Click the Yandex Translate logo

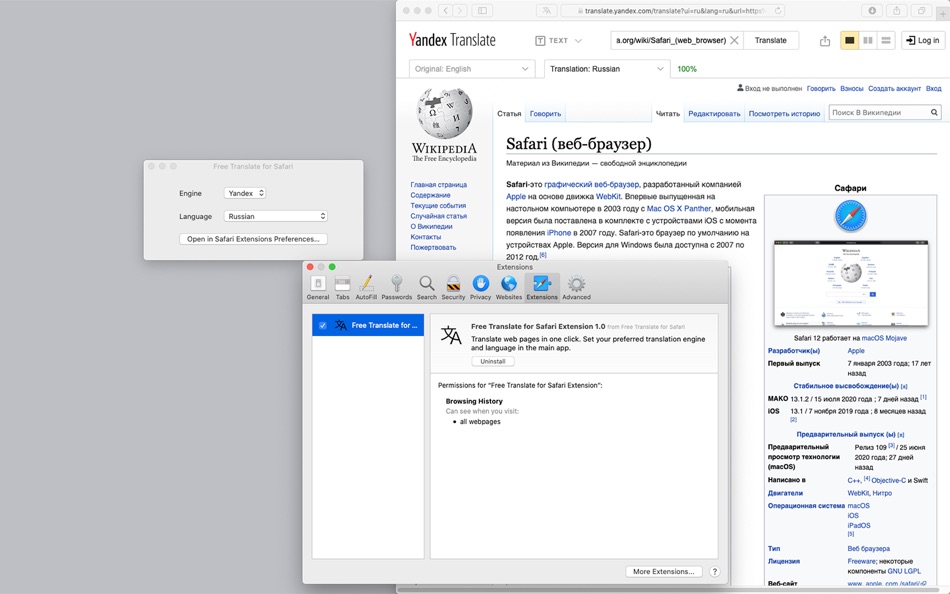[452, 40]
